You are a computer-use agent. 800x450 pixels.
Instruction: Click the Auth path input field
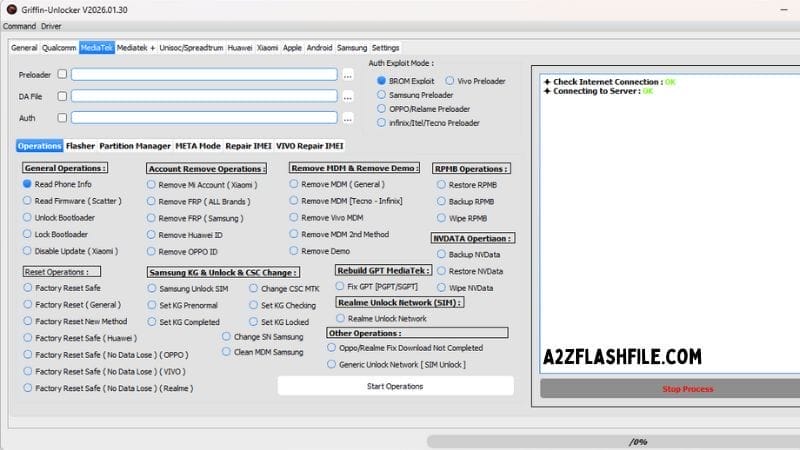click(204, 118)
